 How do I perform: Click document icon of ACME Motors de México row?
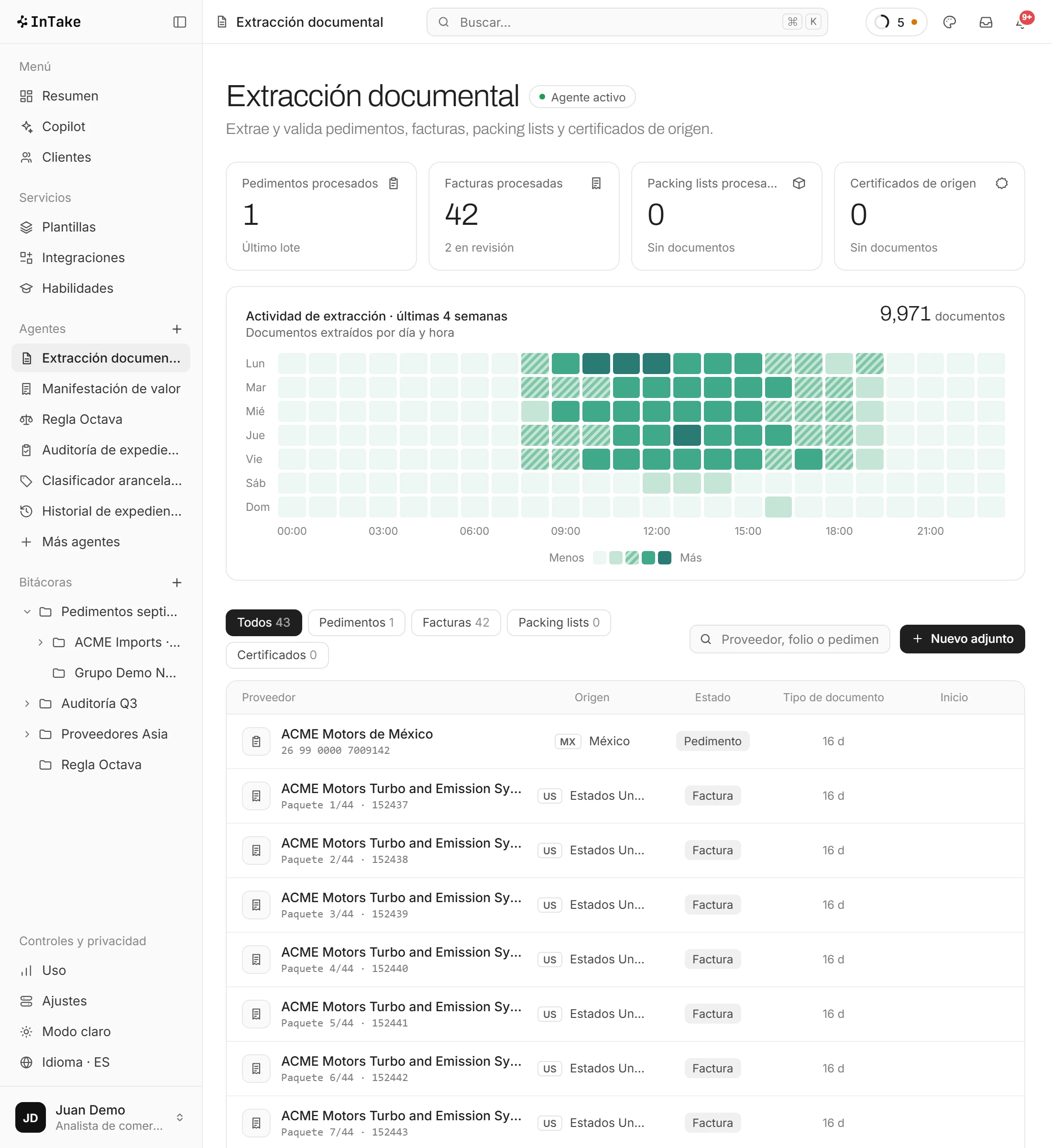[x=256, y=741]
